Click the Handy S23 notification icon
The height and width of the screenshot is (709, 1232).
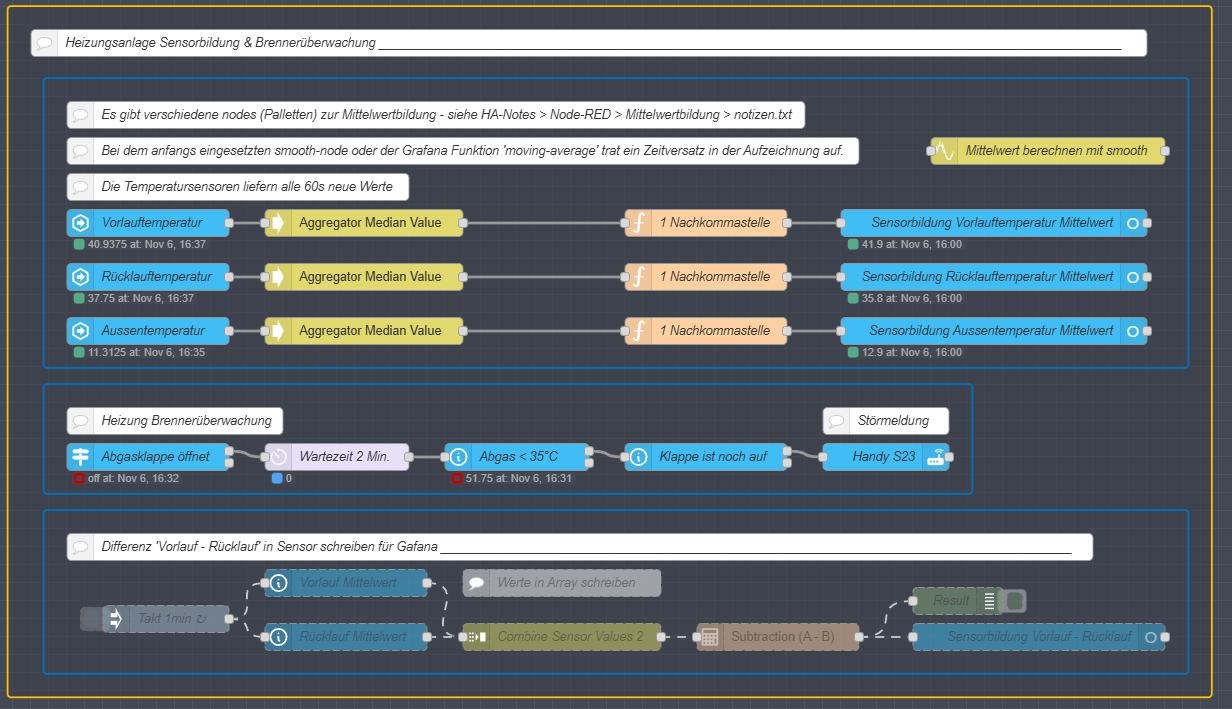click(934, 457)
